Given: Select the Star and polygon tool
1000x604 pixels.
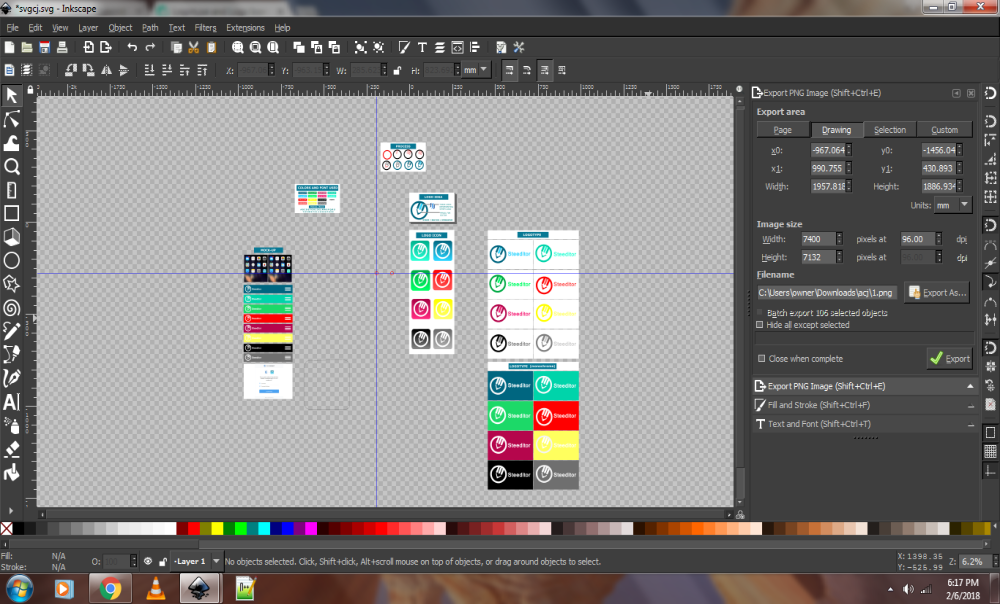Looking at the screenshot, I should click(11, 284).
